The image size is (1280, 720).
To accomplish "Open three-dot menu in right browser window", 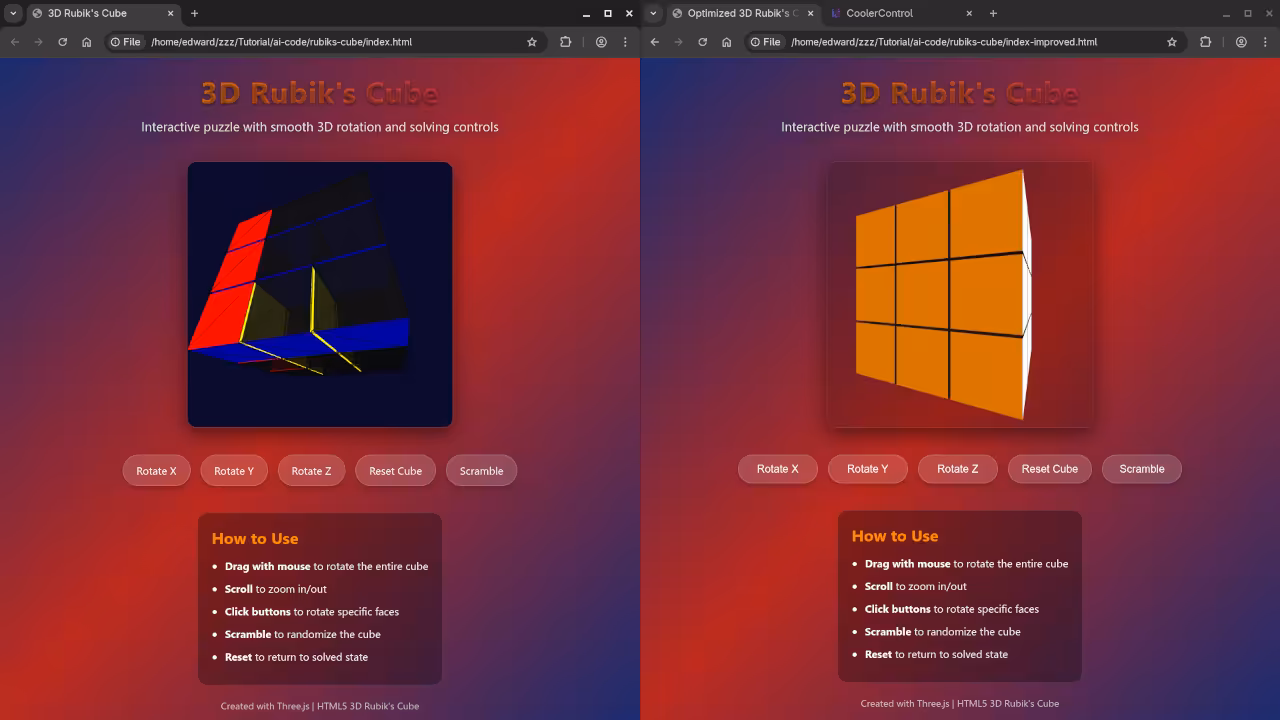I will [1265, 42].
